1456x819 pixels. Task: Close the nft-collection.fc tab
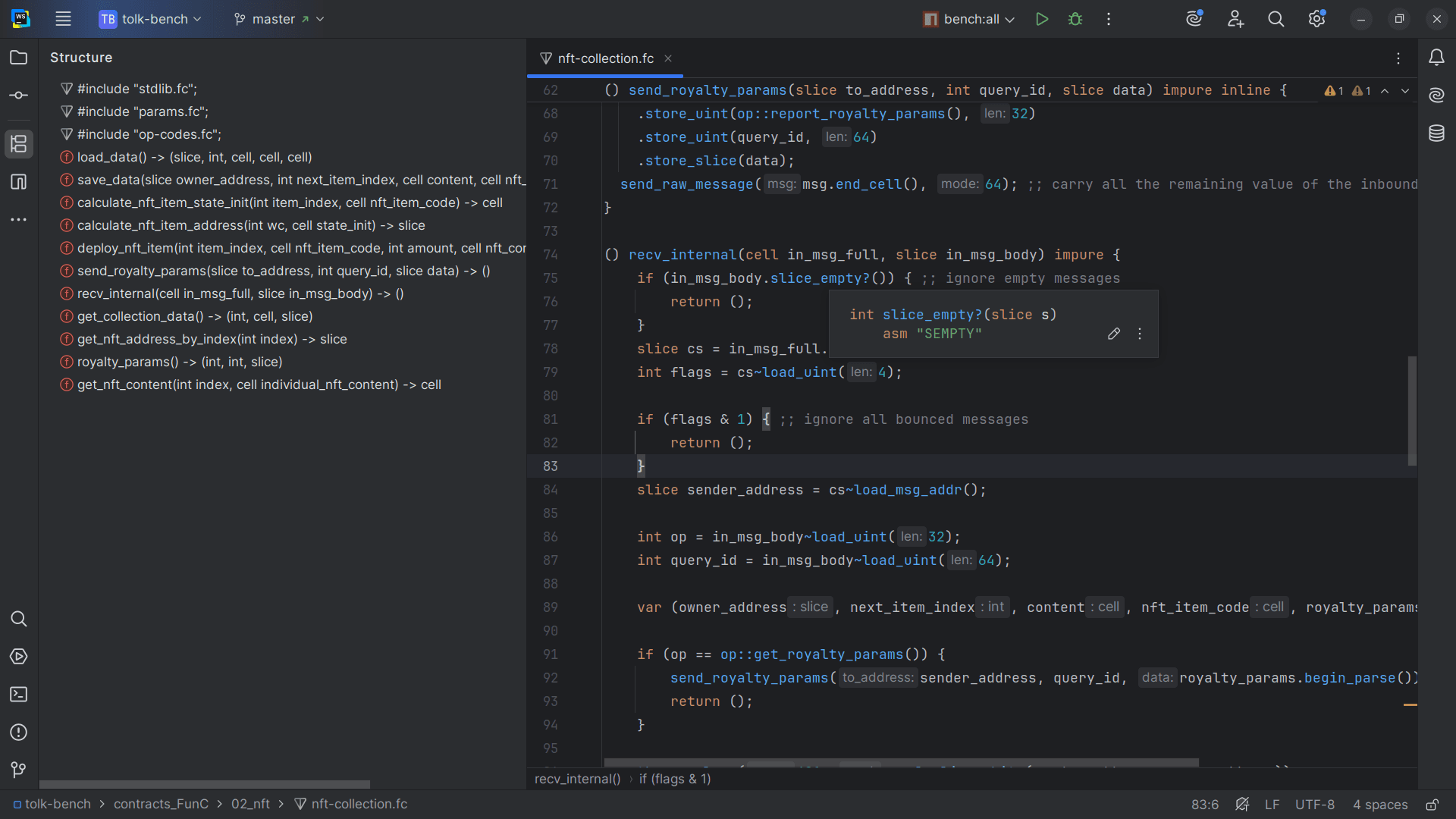[x=668, y=58]
